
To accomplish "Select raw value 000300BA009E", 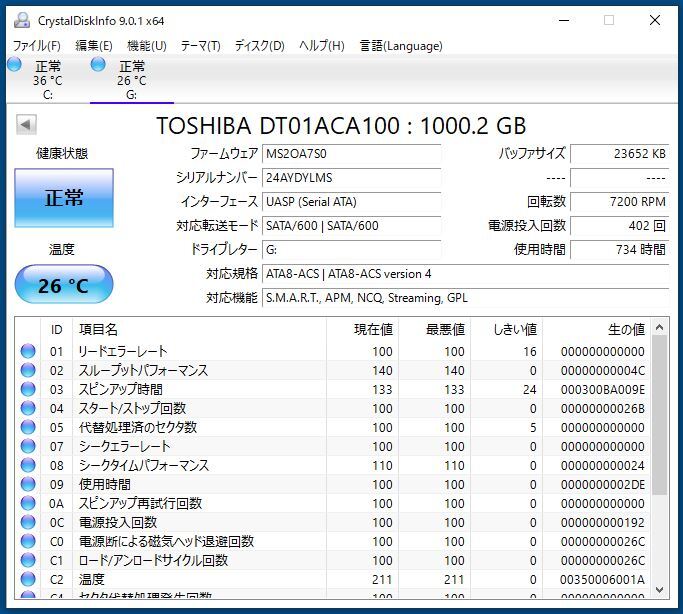I will [602, 389].
